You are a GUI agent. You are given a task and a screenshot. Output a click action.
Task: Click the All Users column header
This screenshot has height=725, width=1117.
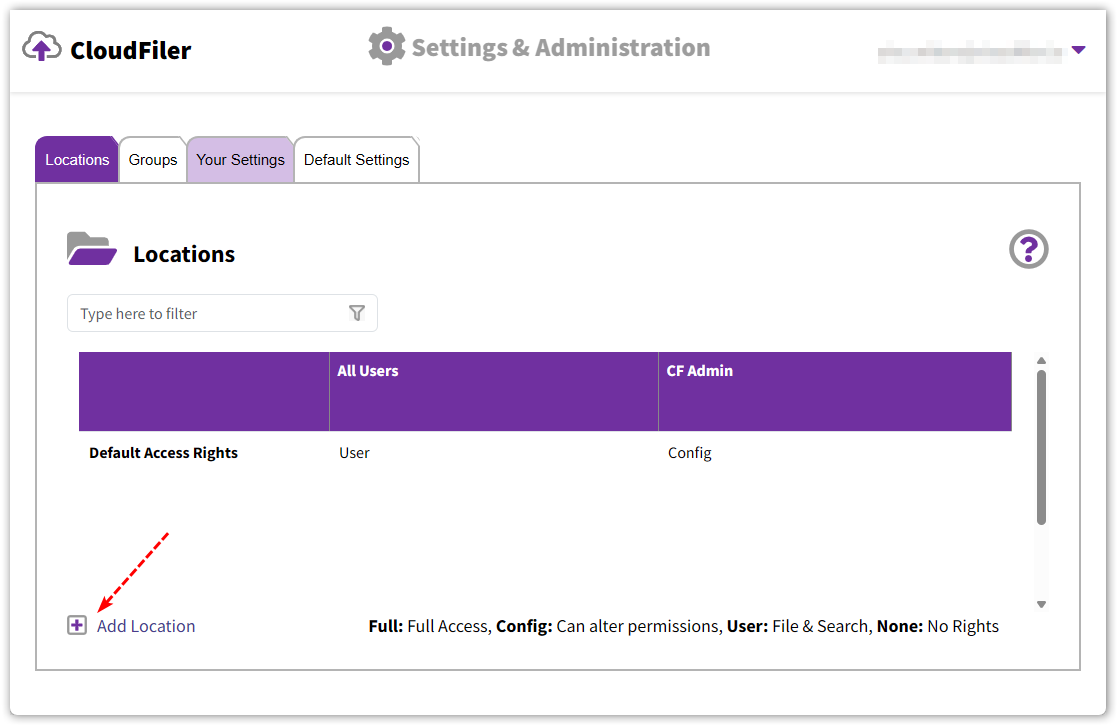coord(368,371)
